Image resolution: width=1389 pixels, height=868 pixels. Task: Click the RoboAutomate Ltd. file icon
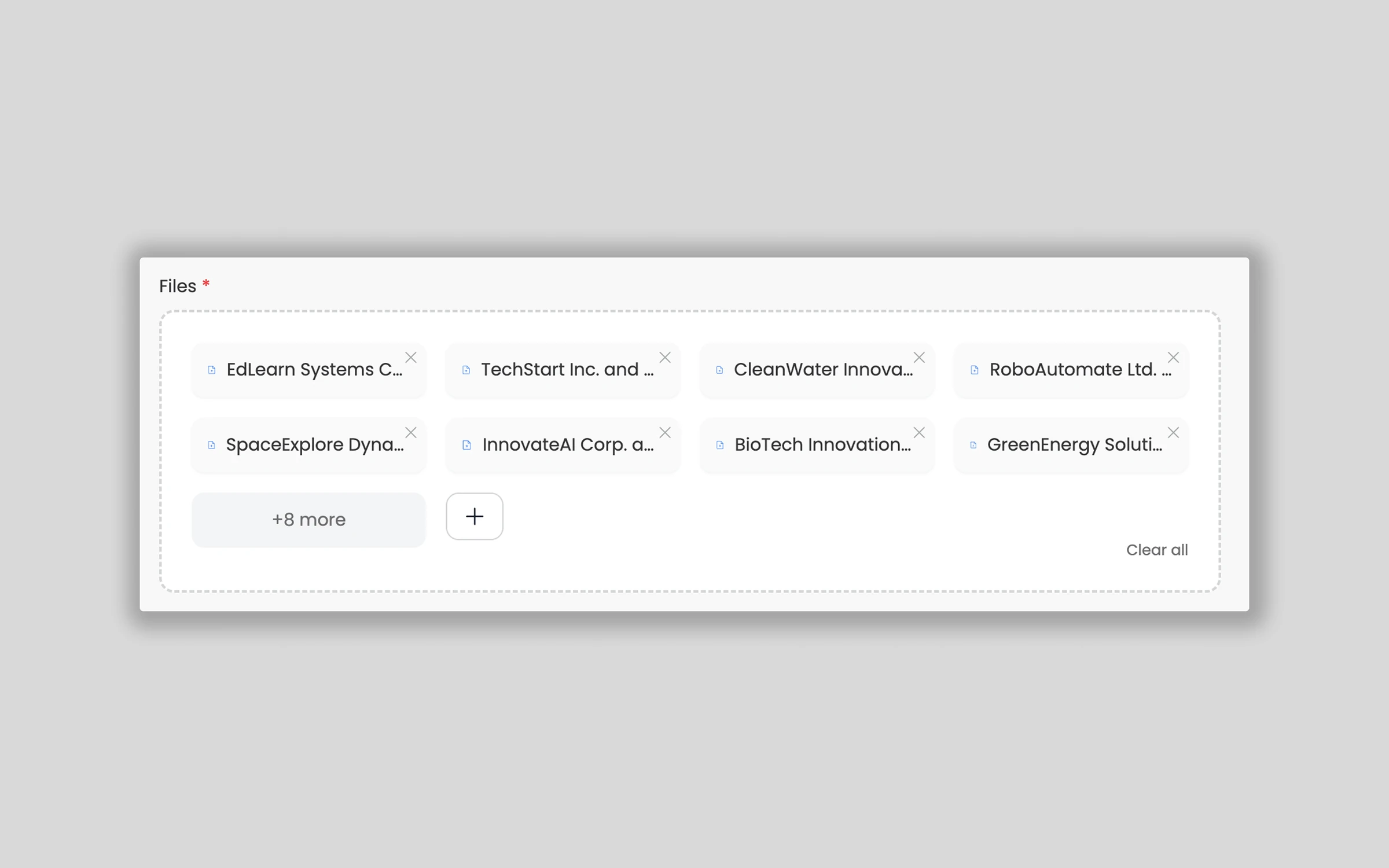pyautogui.click(x=975, y=370)
